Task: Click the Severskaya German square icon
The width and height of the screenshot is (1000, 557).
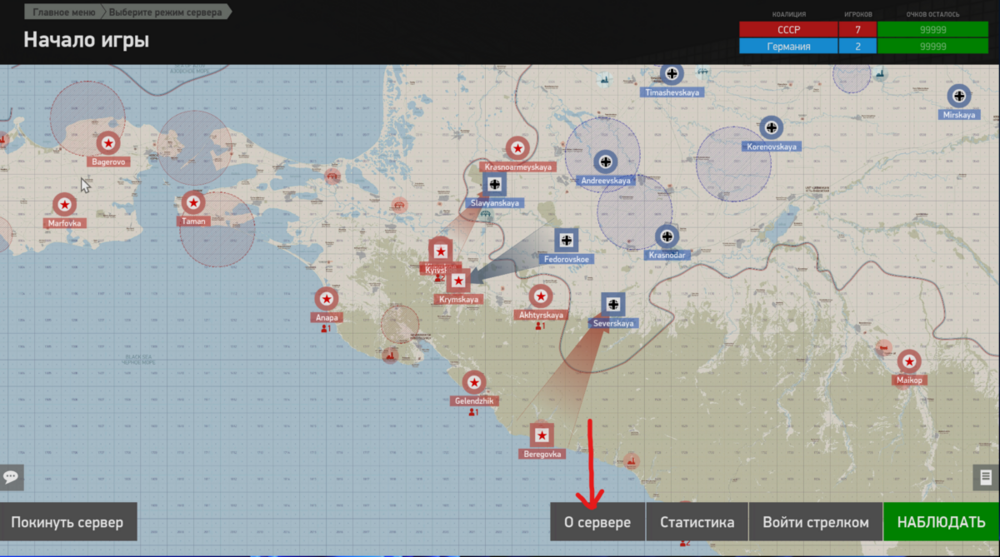Action: 613,305
